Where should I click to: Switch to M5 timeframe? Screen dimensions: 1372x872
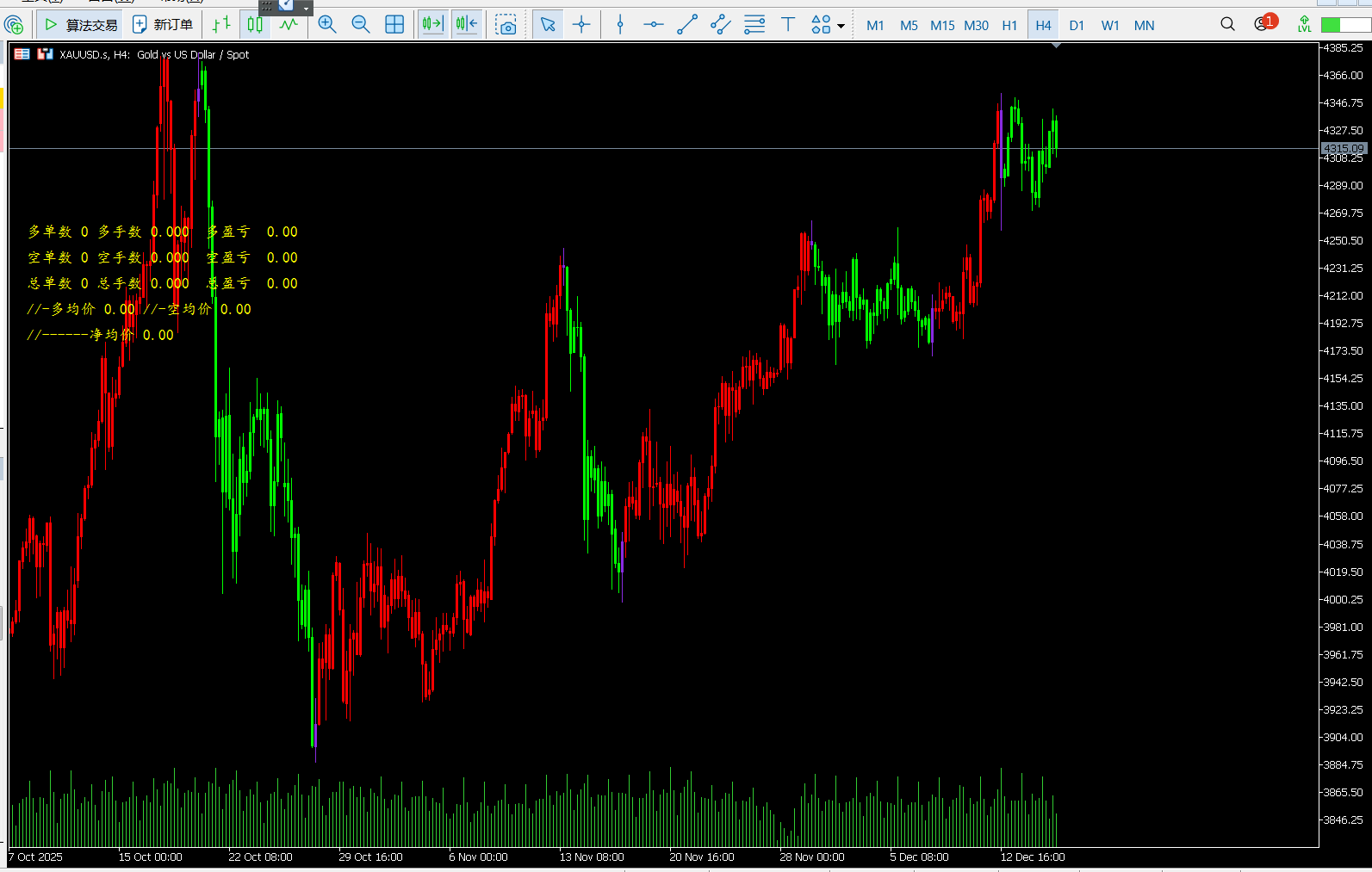coord(909,26)
